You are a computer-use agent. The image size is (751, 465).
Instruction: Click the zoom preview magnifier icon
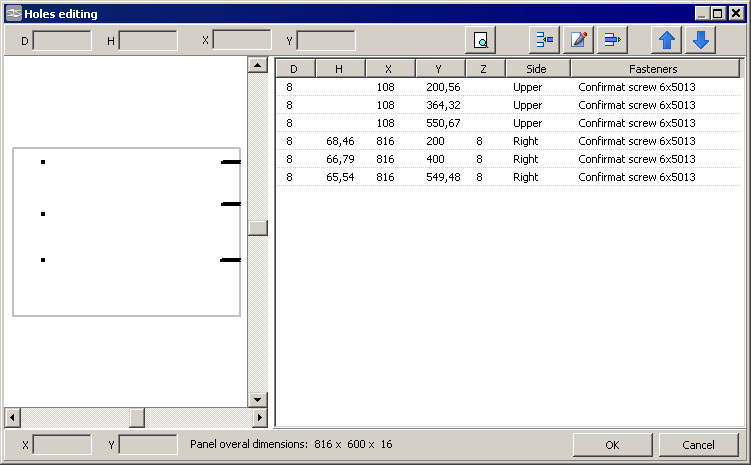(480, 40)
